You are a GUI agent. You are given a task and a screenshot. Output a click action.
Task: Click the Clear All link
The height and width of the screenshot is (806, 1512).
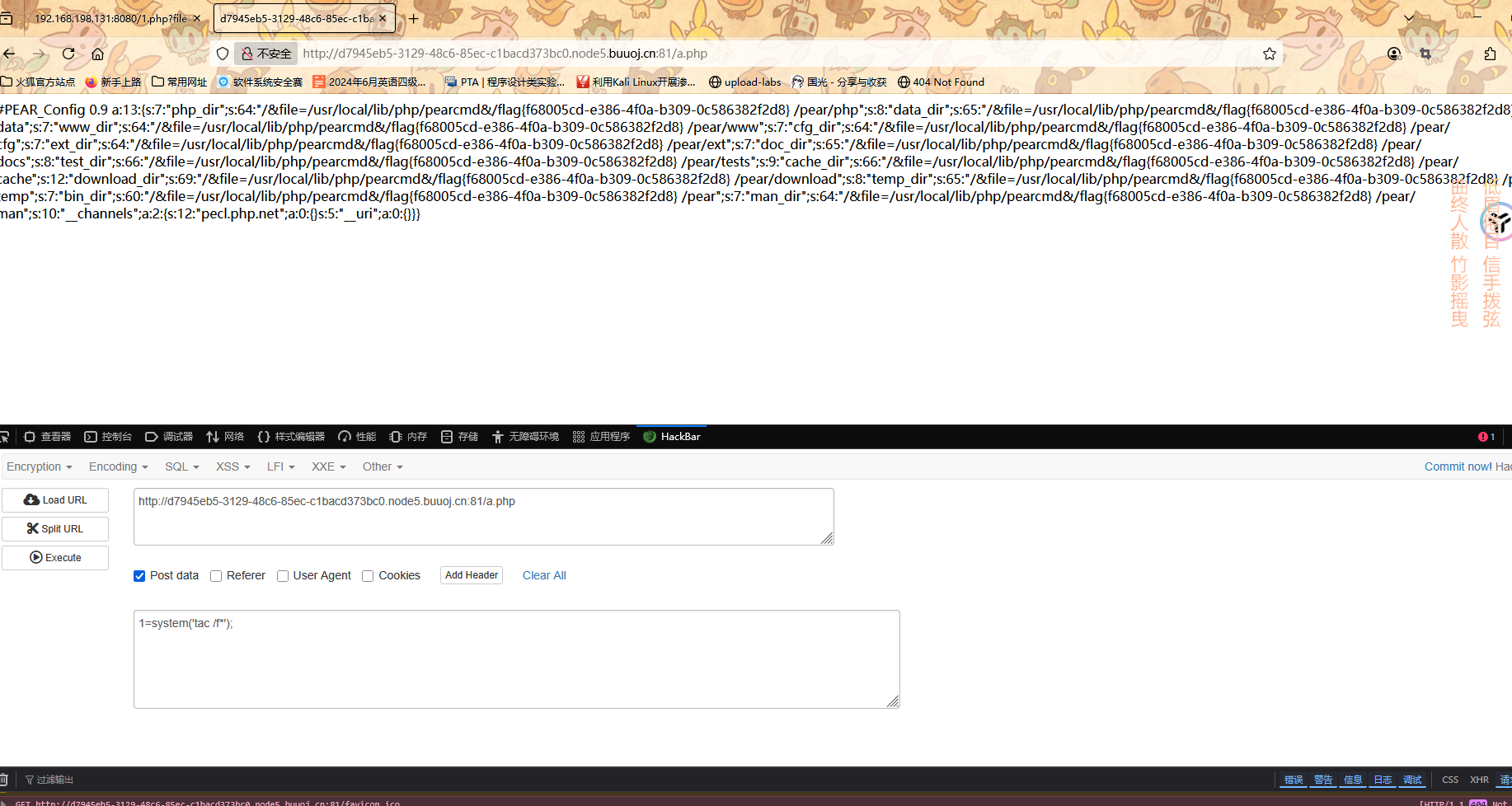point(544,575)
